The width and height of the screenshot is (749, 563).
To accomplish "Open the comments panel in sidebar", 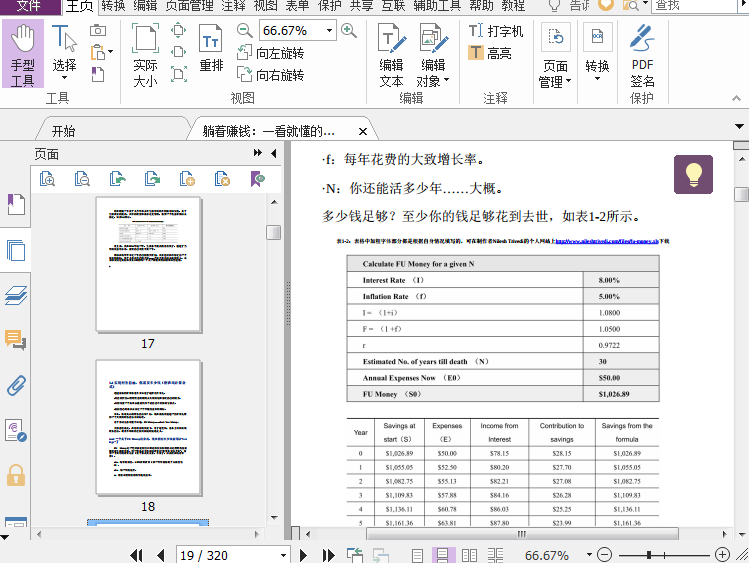I will tap(16, 340).
